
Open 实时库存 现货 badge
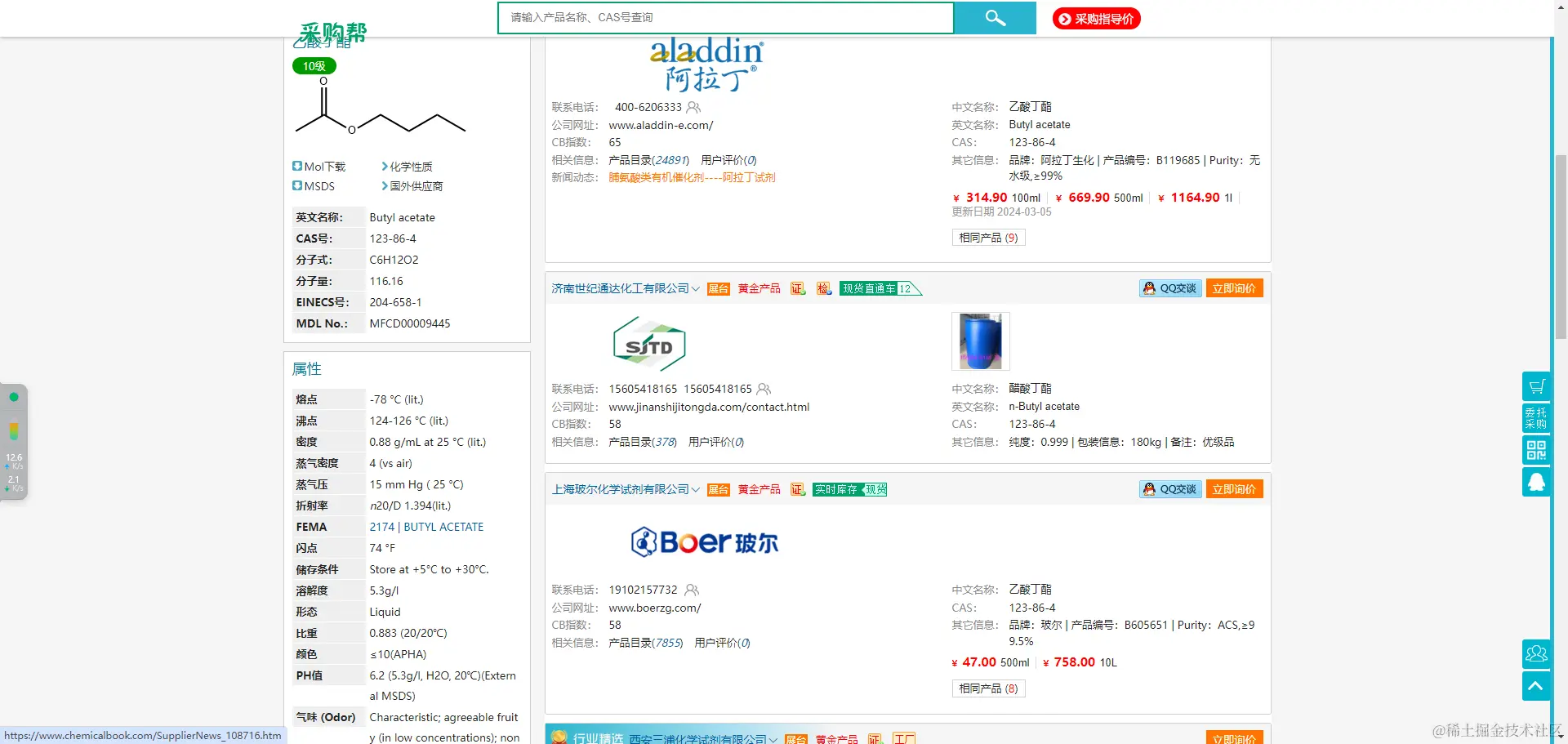click(x=850, y=489)
